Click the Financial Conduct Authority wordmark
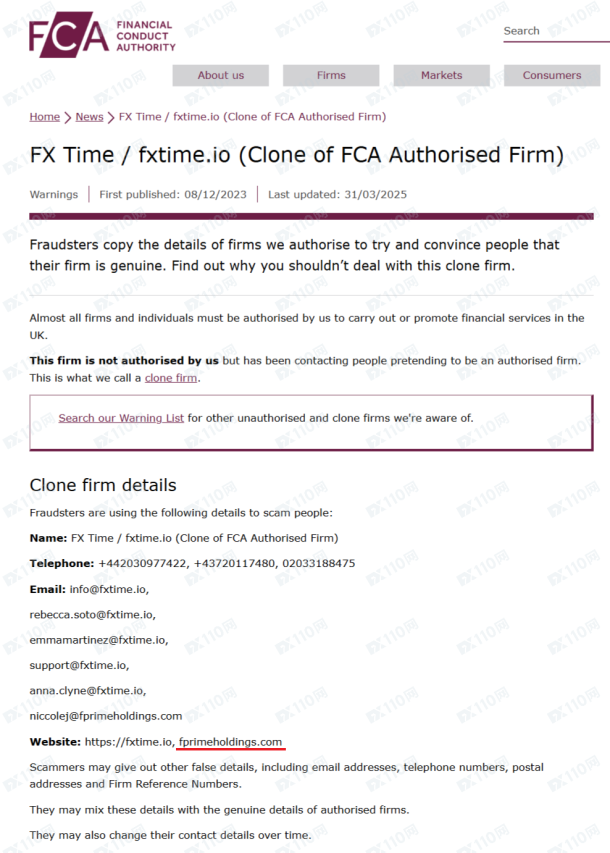Viewport: 610px width, 853px height. pyautogui.click(x=146, y=36)
